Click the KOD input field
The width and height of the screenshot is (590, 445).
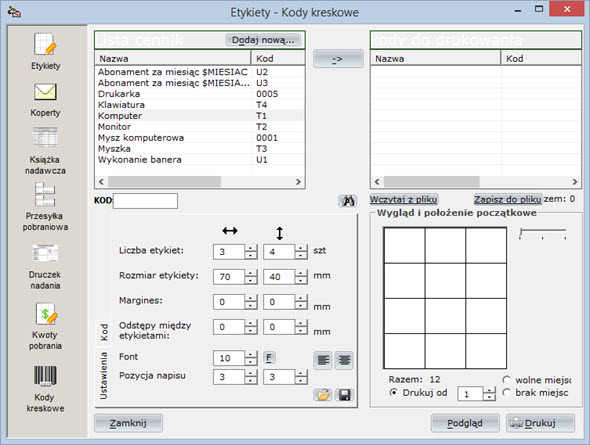[145, 201]
